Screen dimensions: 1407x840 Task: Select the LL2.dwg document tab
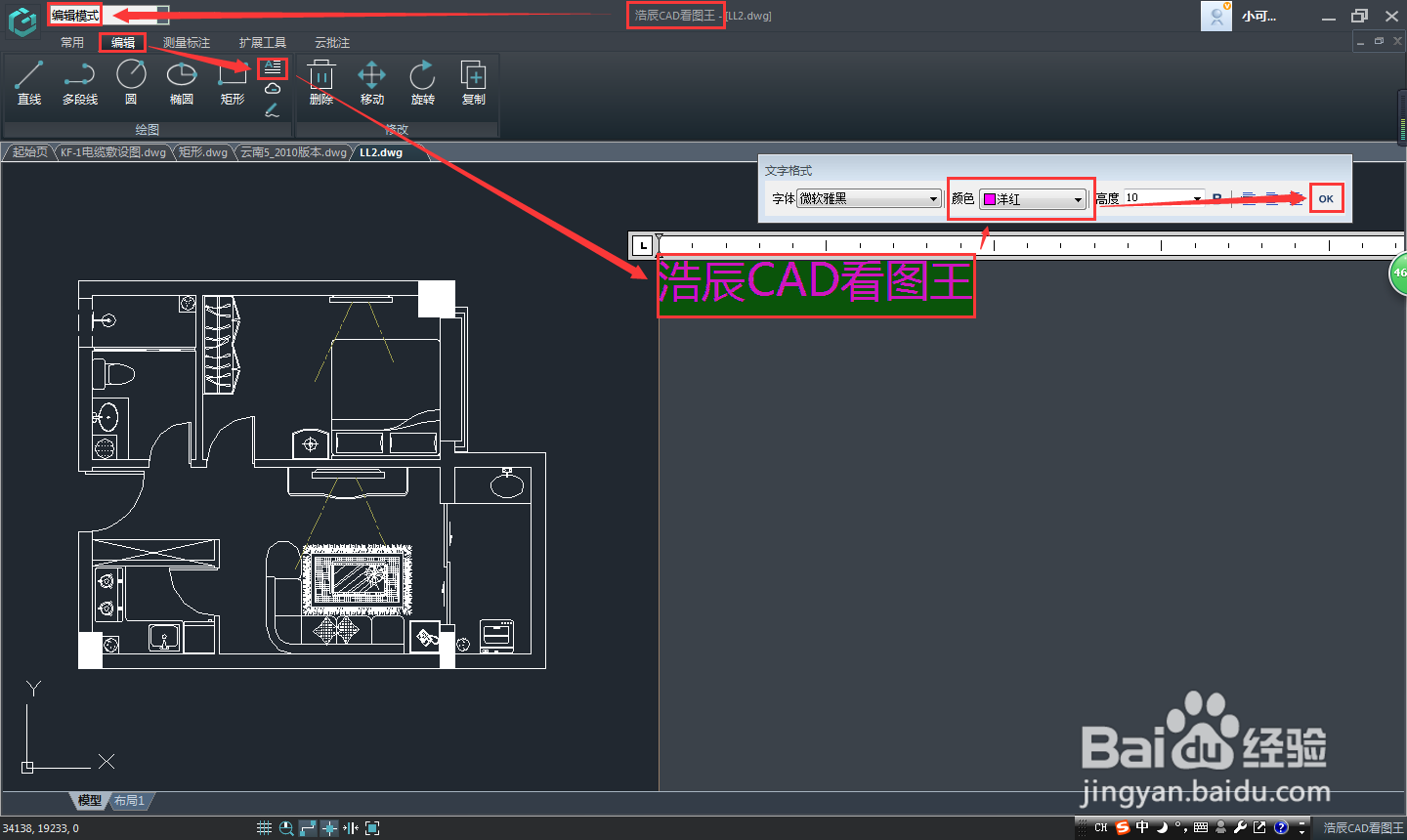pos(381,152)
